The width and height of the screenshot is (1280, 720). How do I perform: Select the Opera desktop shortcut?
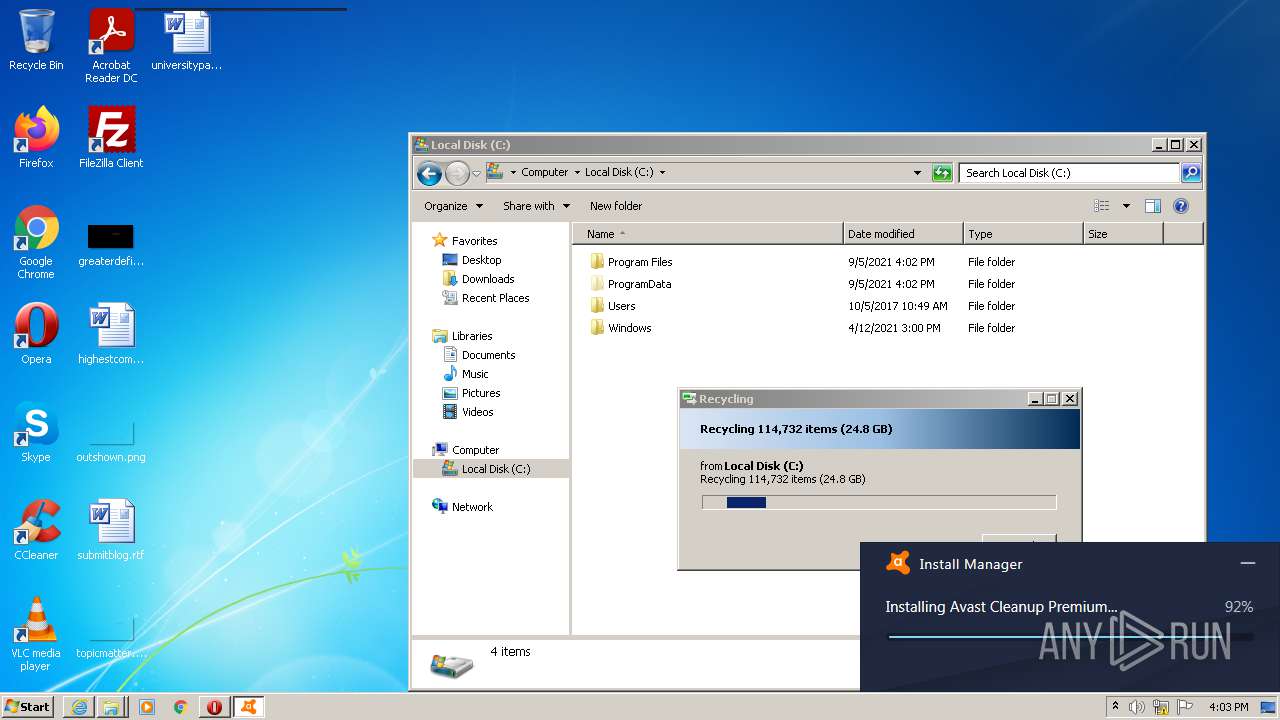(x=36, y=334)
